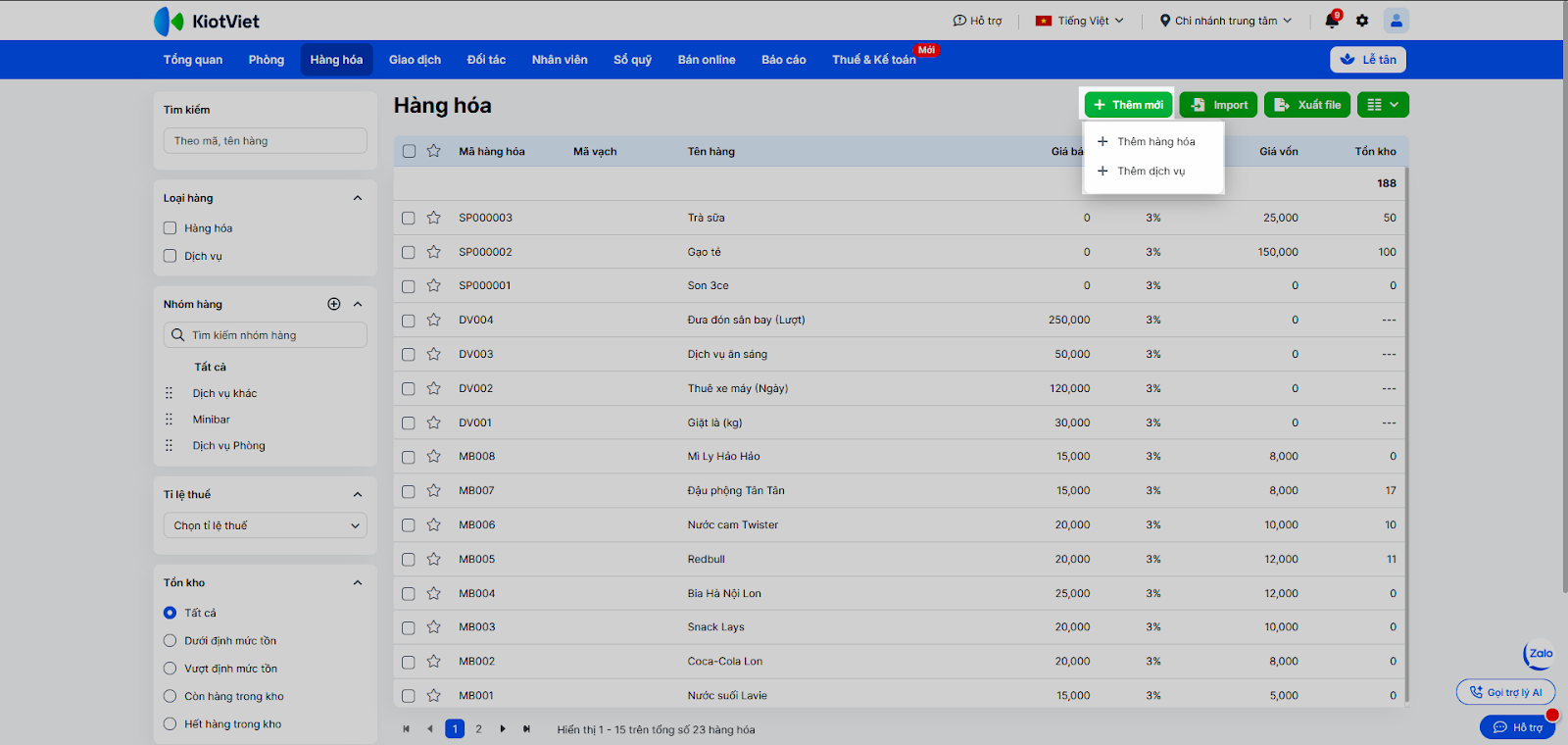This screenshot has height=745, width=1568.
Task: Star the Mì Ly Hảo Hảo row
Action: [x=434, y=456]
